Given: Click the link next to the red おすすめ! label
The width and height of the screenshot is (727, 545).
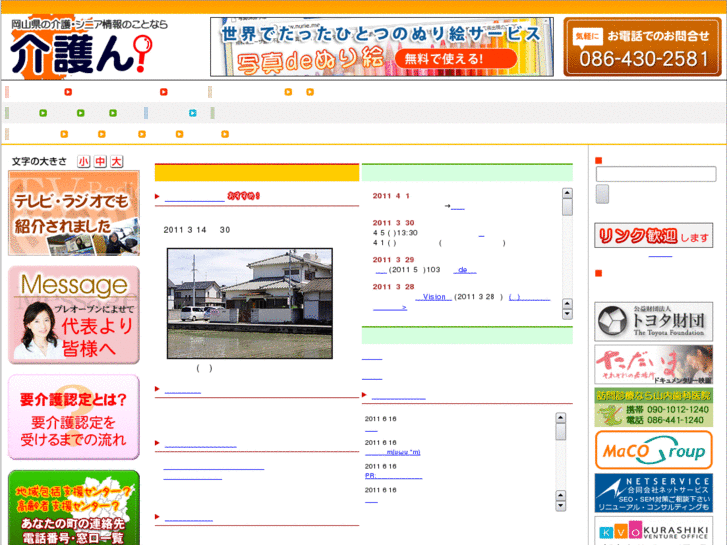Looking at the screenshot, I should pyautogui.click(x=195, y=197).
